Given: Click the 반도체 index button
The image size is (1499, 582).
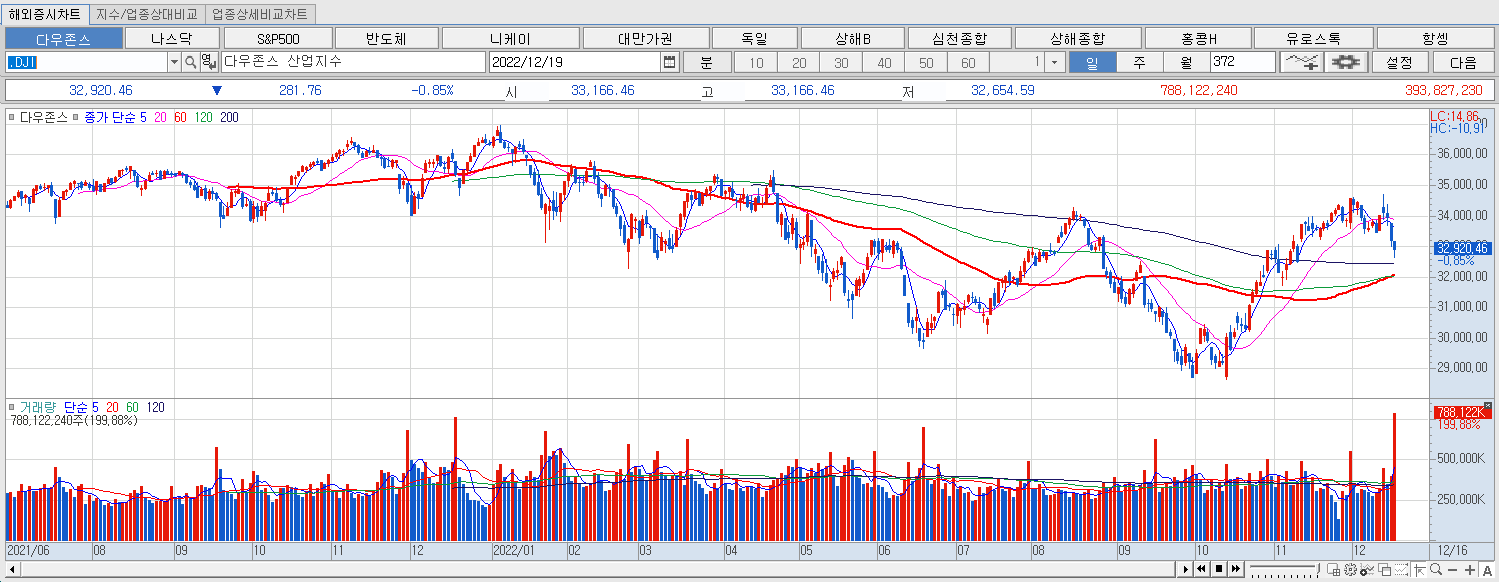Looking at the screenshot, I should [387, 38].
